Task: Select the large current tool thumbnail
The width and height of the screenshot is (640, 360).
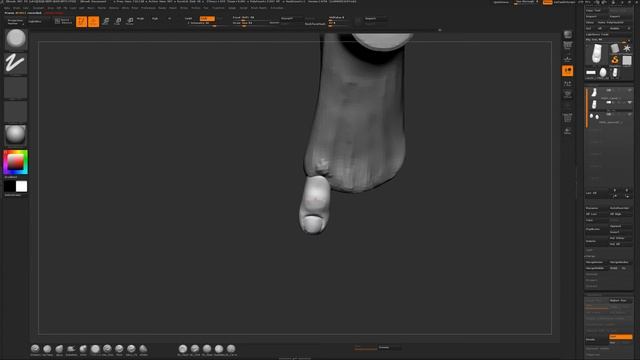Action: pyautogui.click(x=596, y=53)
